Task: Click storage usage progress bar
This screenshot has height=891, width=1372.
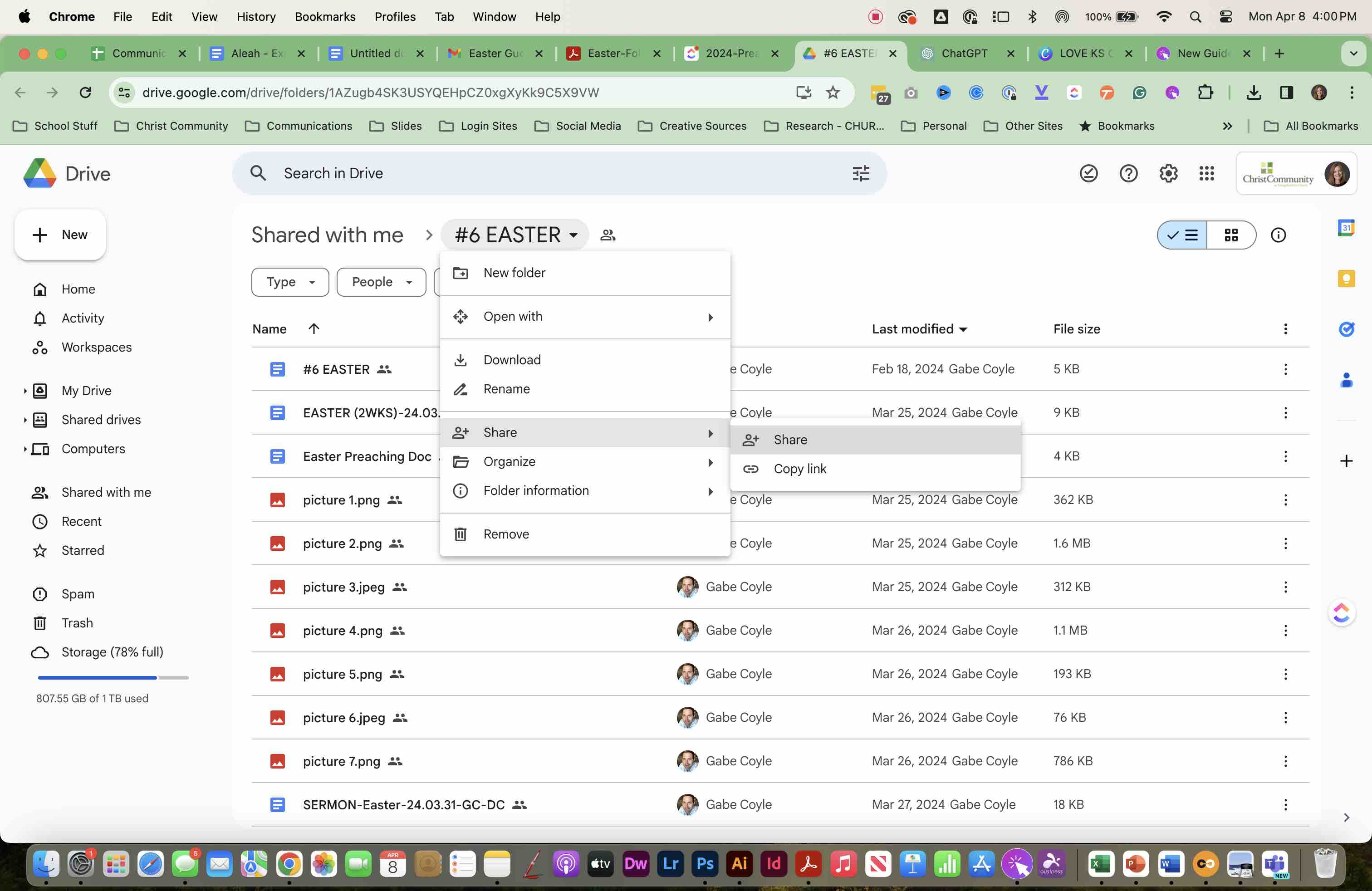Action: pos(113,678)
